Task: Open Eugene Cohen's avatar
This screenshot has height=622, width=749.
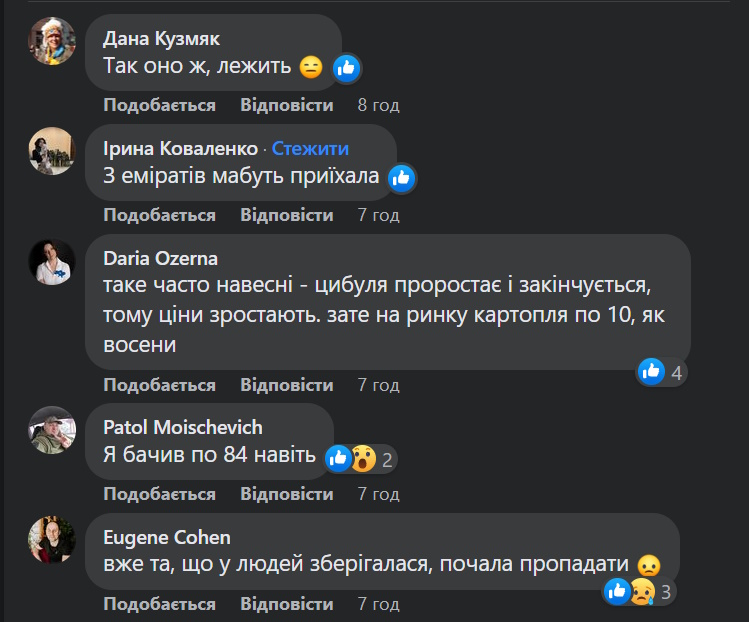Action: 51,541
